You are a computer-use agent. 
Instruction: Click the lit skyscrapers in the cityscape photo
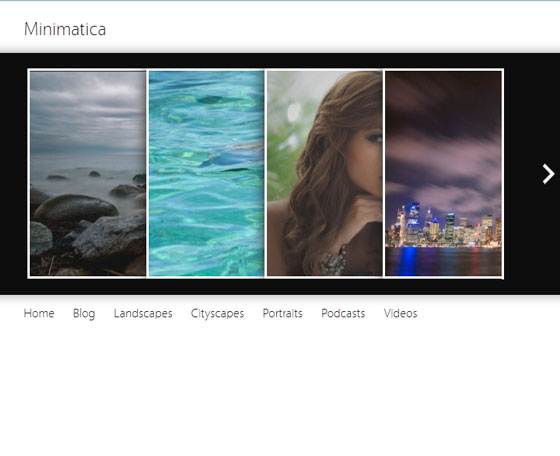click(443, 225)
